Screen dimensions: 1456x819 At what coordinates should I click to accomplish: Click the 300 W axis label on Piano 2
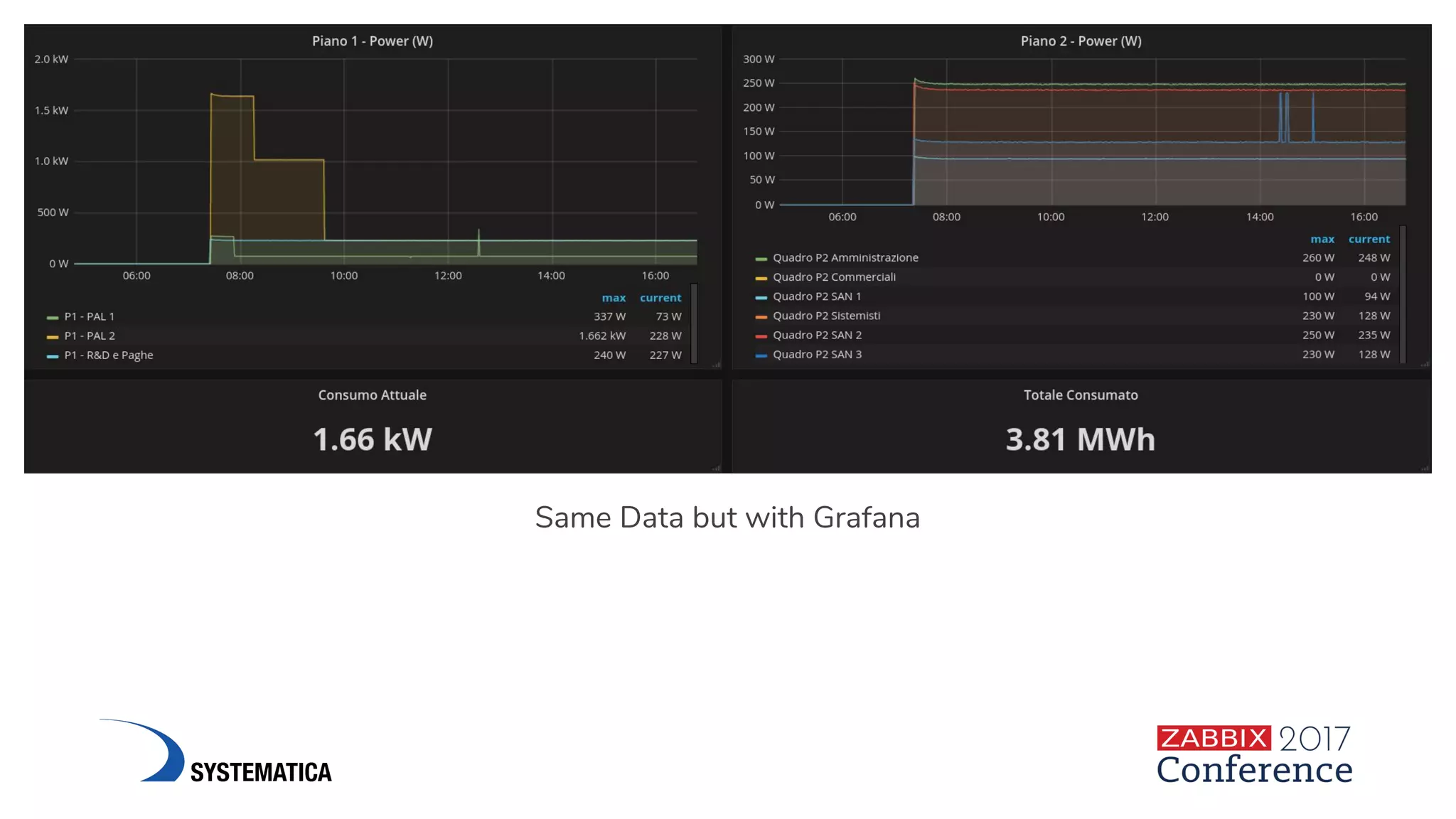tap(759, 59)
